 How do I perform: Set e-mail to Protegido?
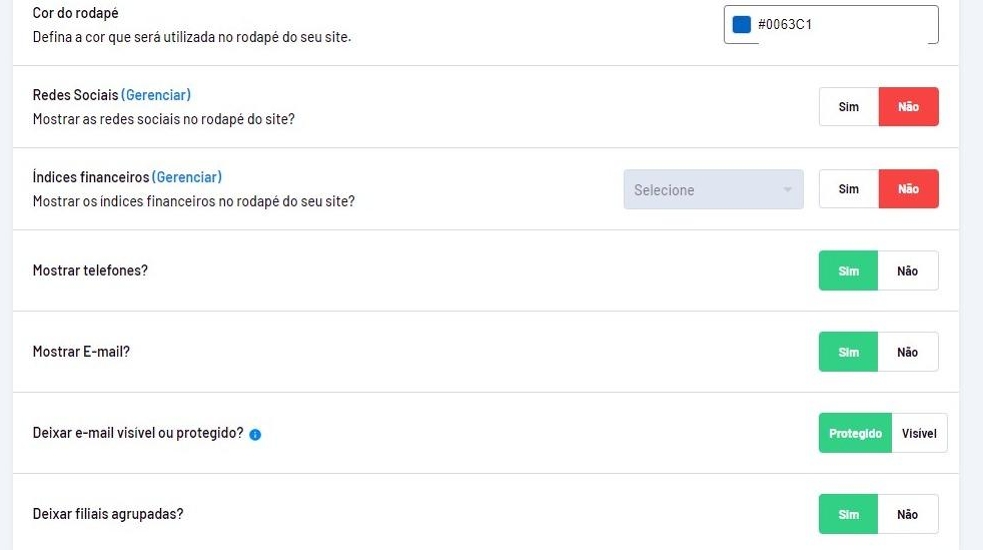[855, 434]
